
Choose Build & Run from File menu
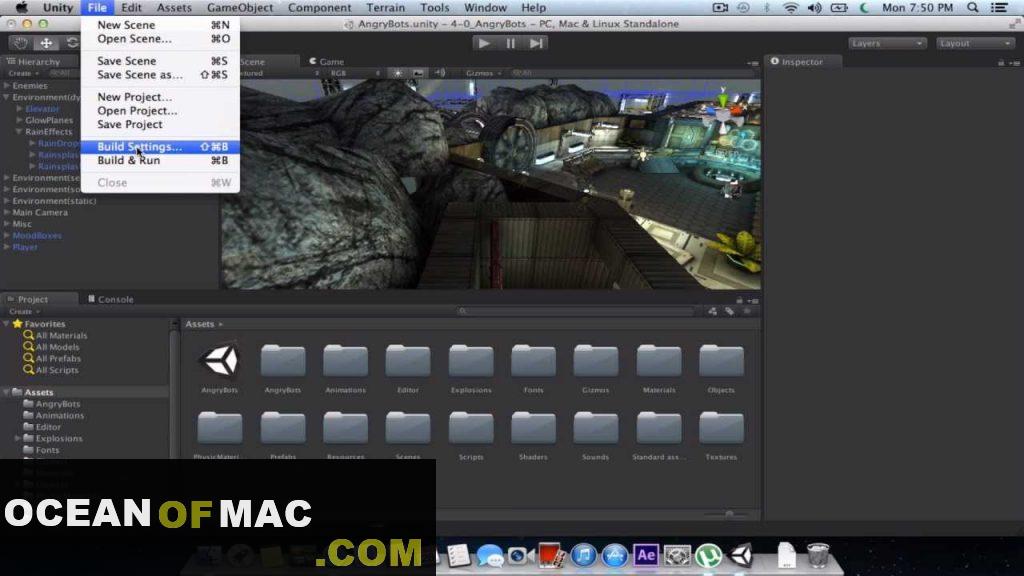click(161, 160)
